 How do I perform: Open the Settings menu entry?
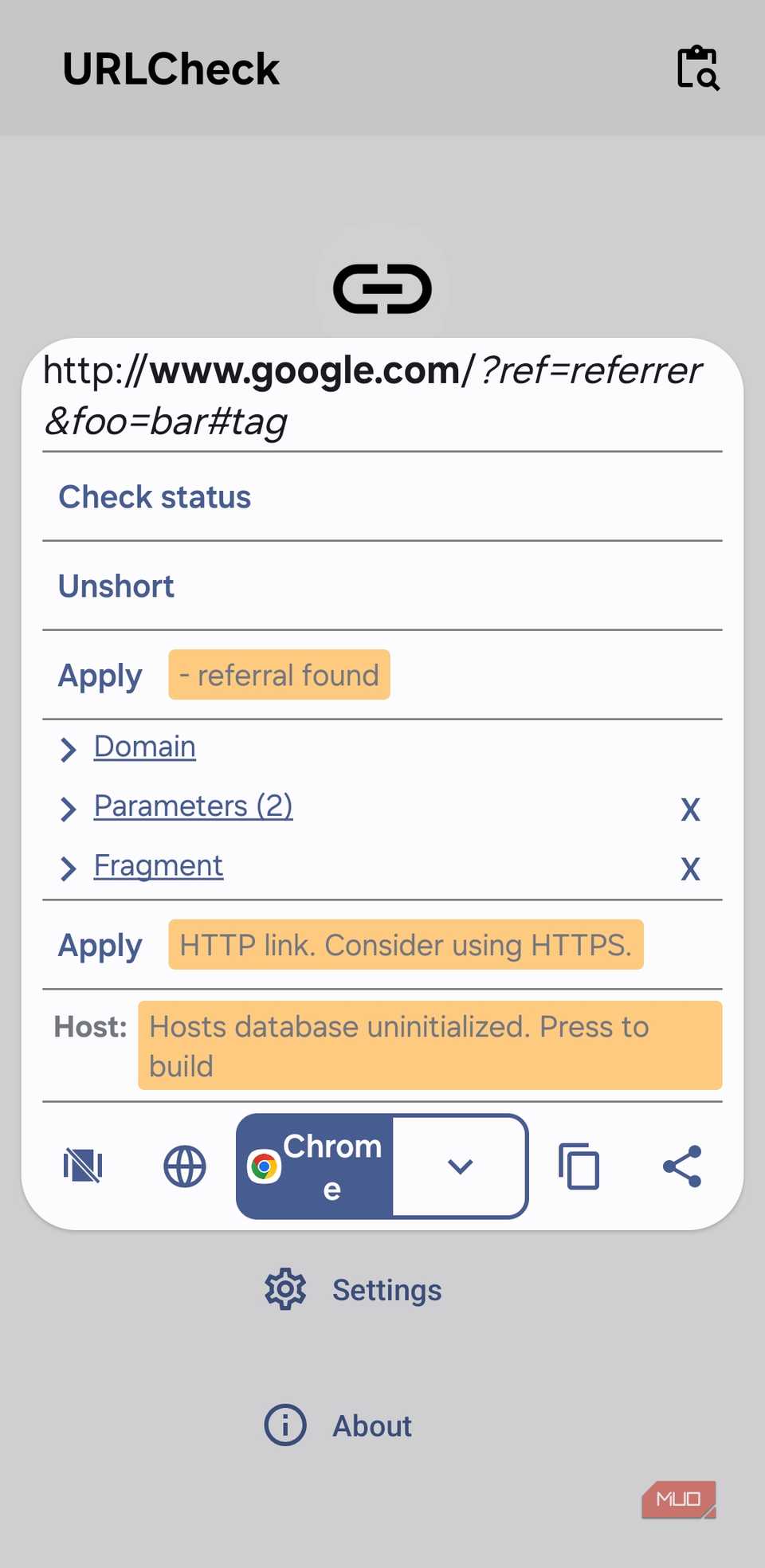coord(386,1288)
